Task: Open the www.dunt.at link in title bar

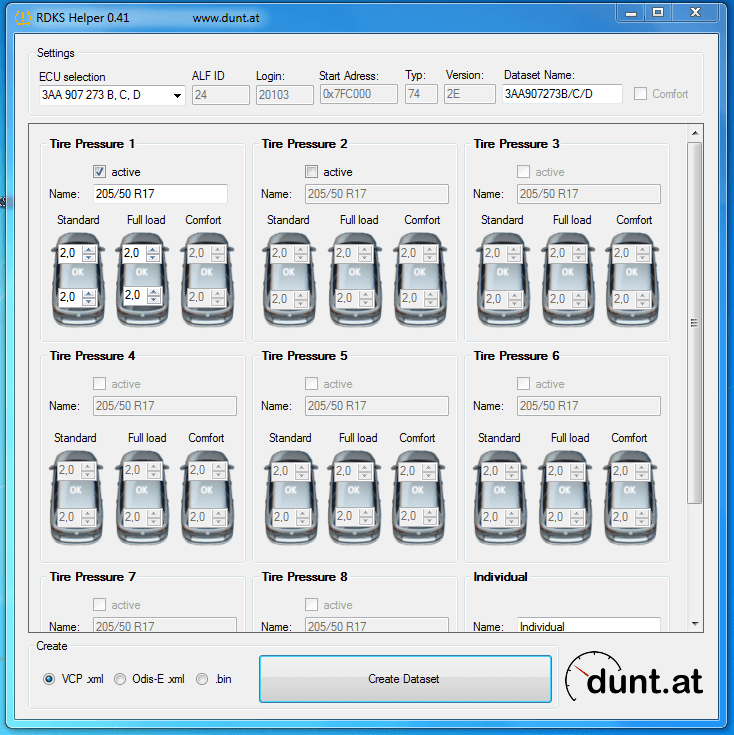Action: [226, 18]
